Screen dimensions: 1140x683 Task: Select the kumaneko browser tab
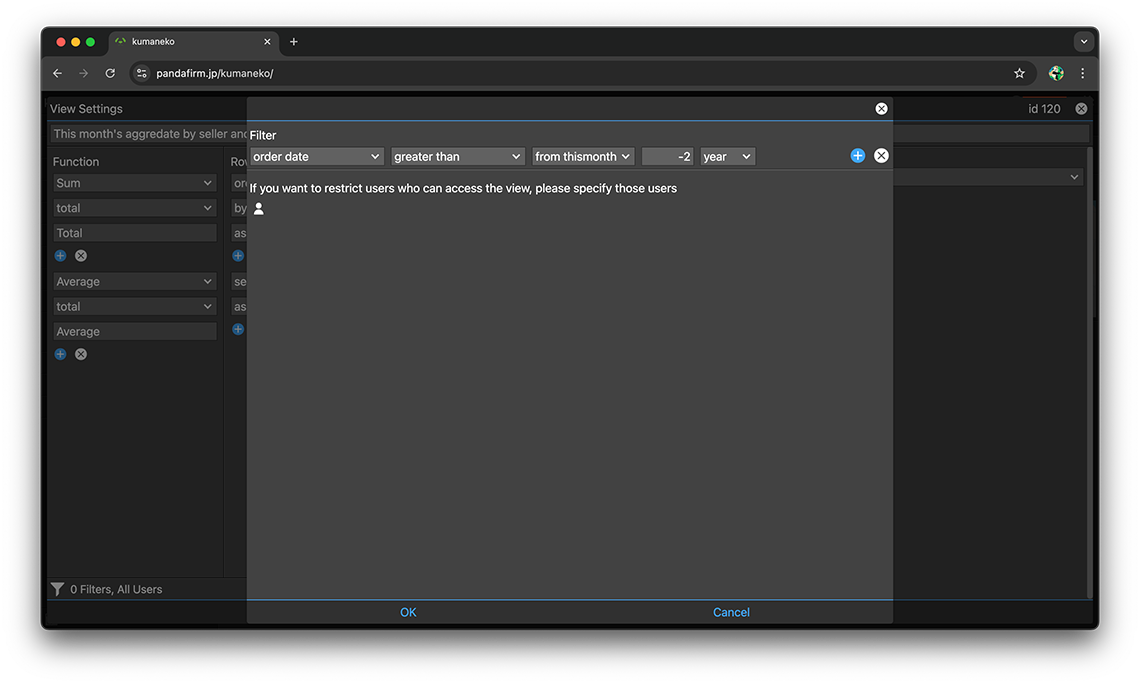click(190, 42)
